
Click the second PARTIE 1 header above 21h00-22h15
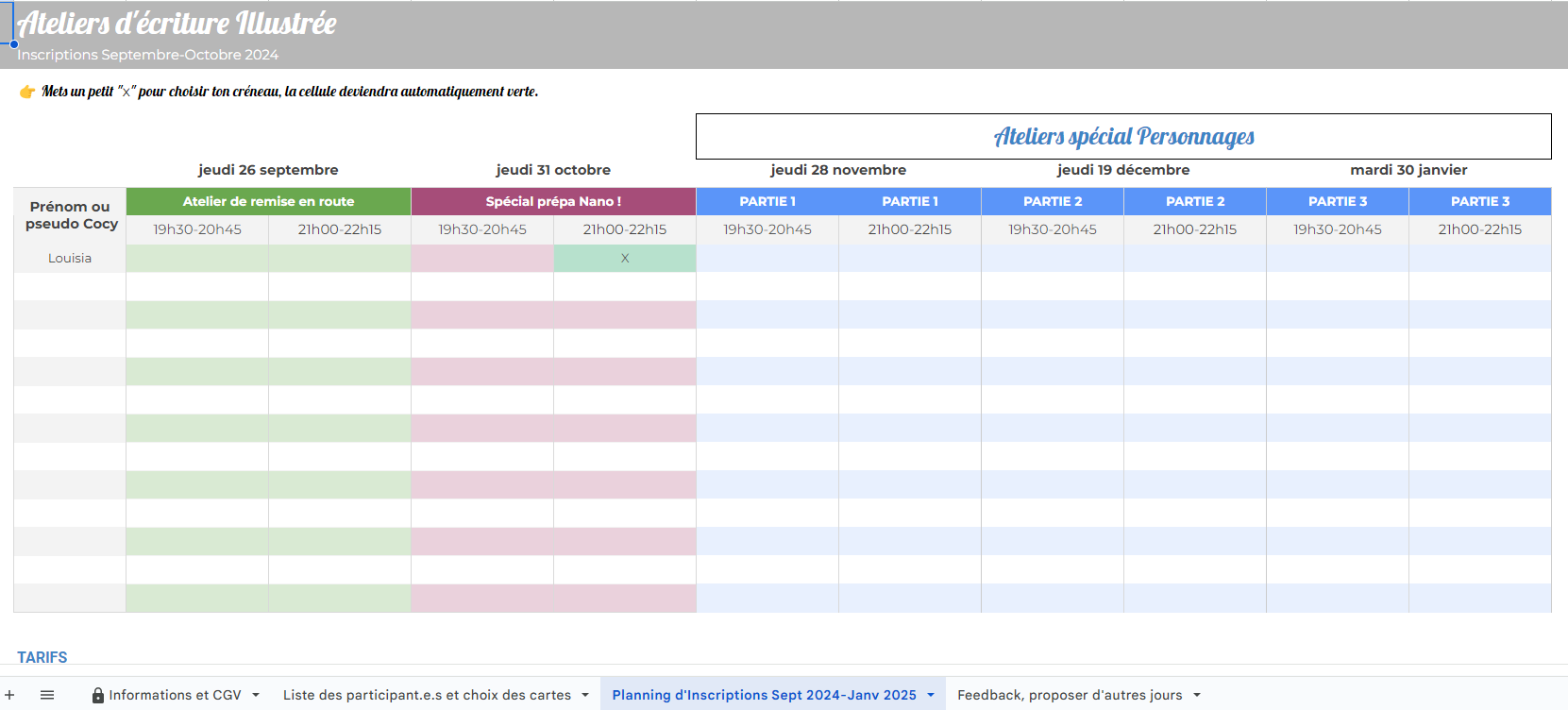(910, 201)
